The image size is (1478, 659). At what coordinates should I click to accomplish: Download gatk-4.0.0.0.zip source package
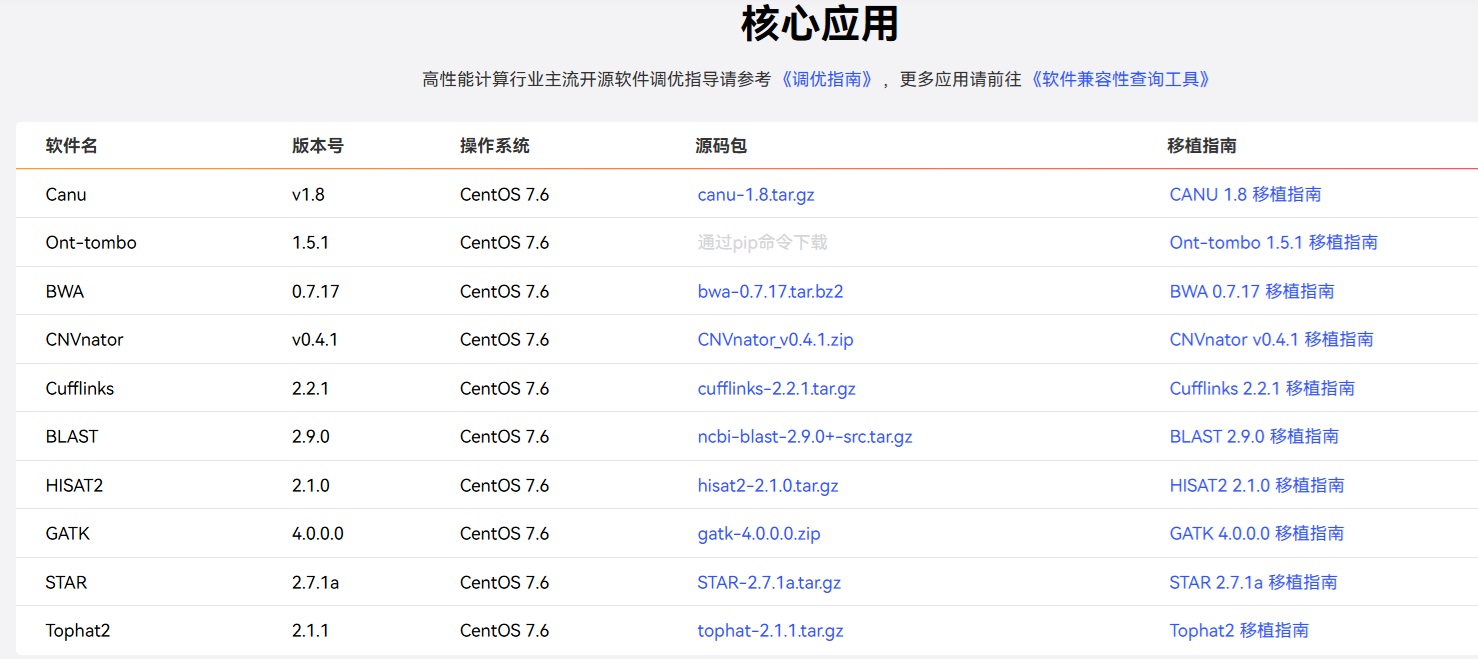[x=759, y=534]
